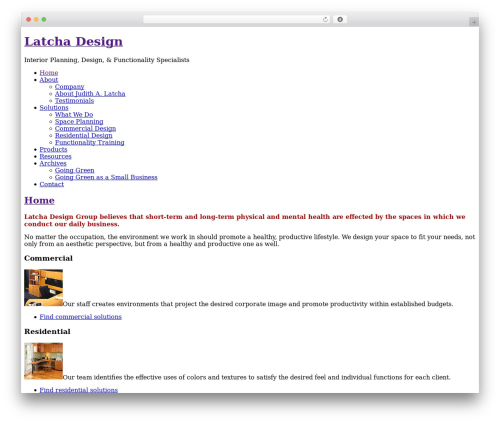Image resolution: width=500 pixels, height=423 pixels.
Task: Go to Home in navigation list
Action: [49, 73]
